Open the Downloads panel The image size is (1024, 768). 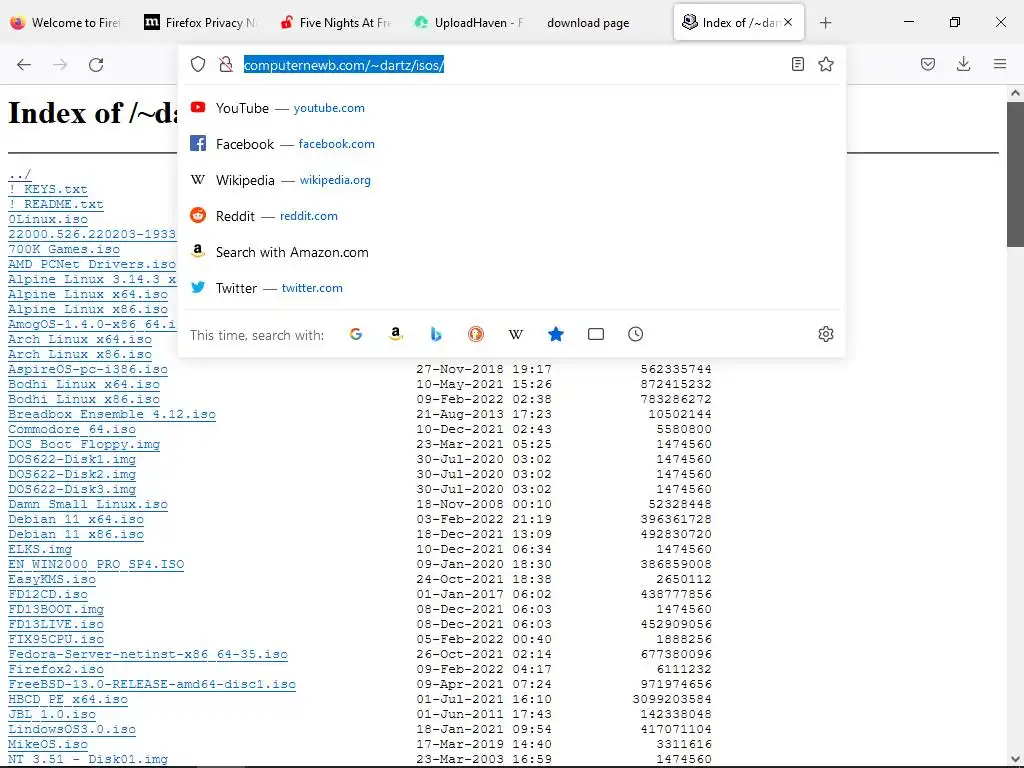pos(963,64)
